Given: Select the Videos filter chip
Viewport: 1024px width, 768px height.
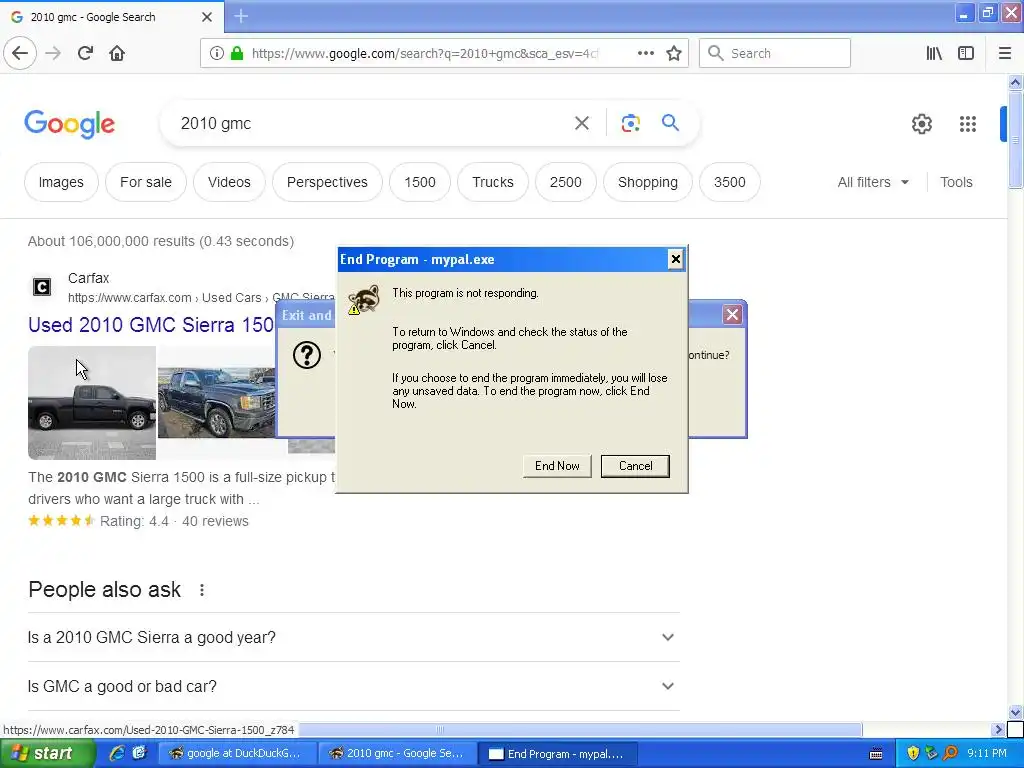Looking at the screenshot, I should point(229,182).
